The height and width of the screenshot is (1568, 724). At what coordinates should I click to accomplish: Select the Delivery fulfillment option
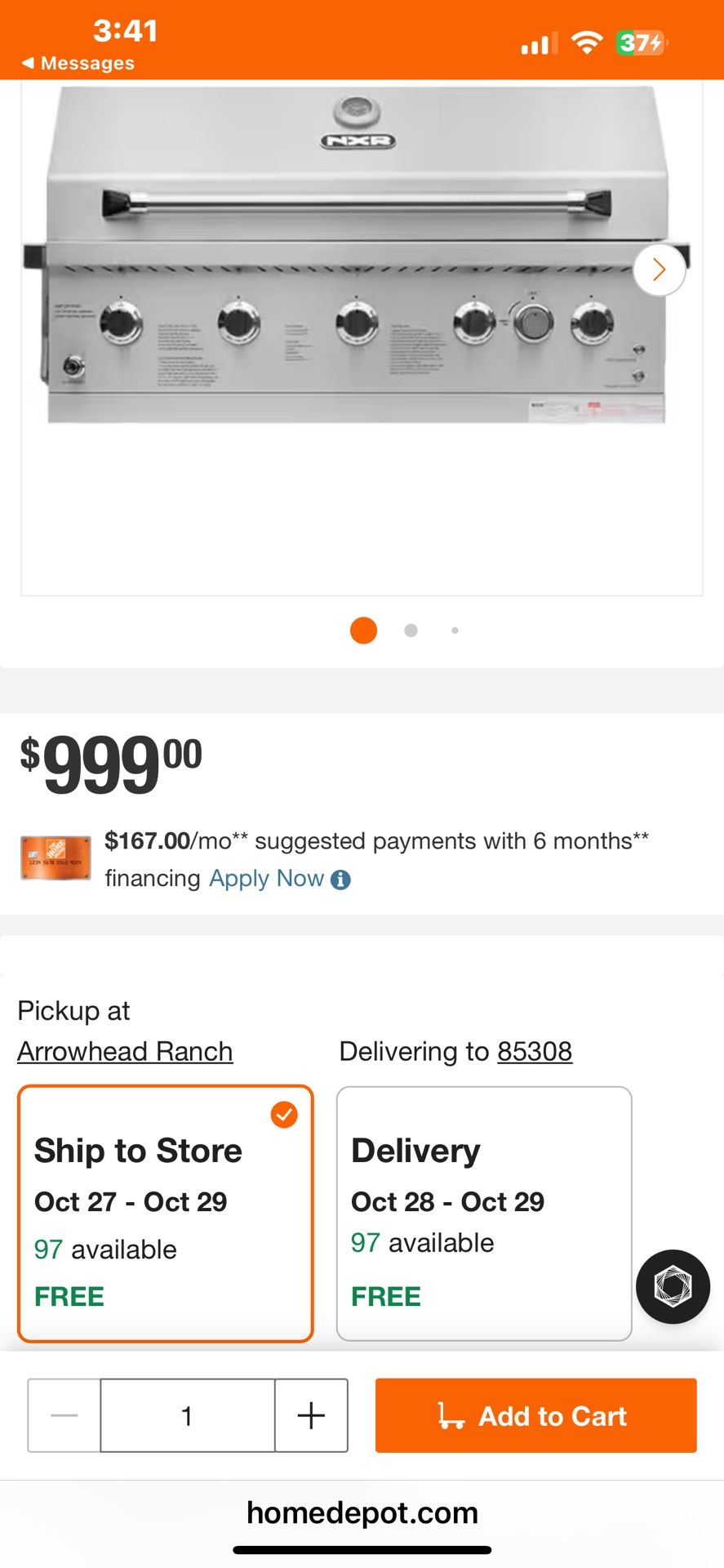coord(484,1214)
